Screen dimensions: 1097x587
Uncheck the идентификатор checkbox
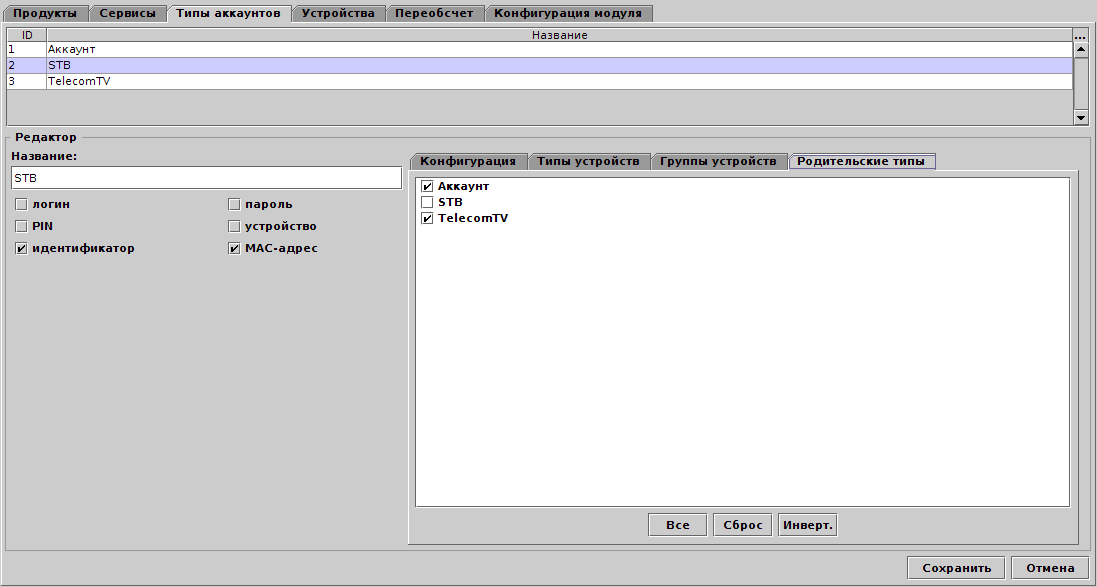[x=21, y=248]
